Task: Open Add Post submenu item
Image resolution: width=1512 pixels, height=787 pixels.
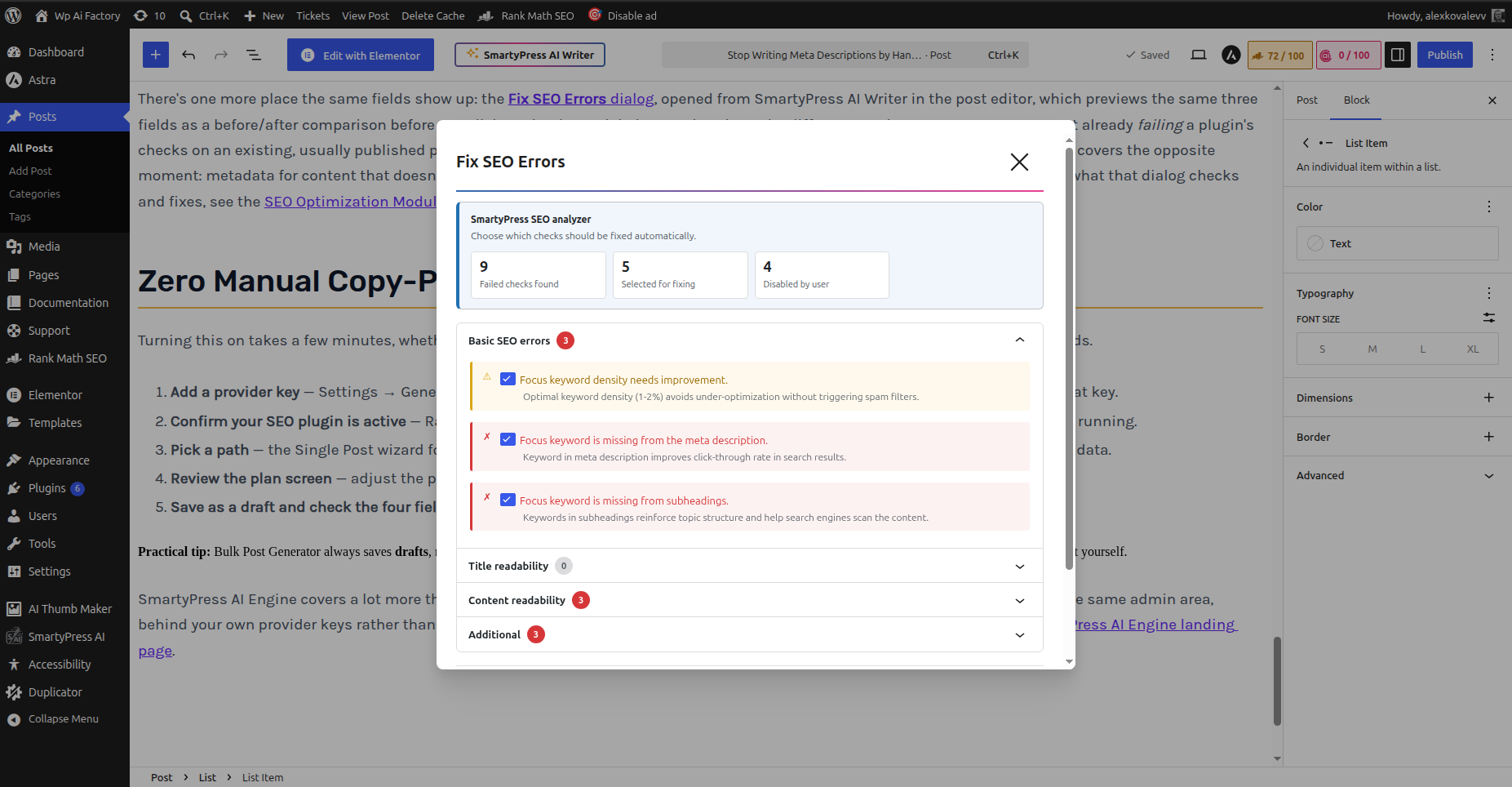Action: coord(30,171)
